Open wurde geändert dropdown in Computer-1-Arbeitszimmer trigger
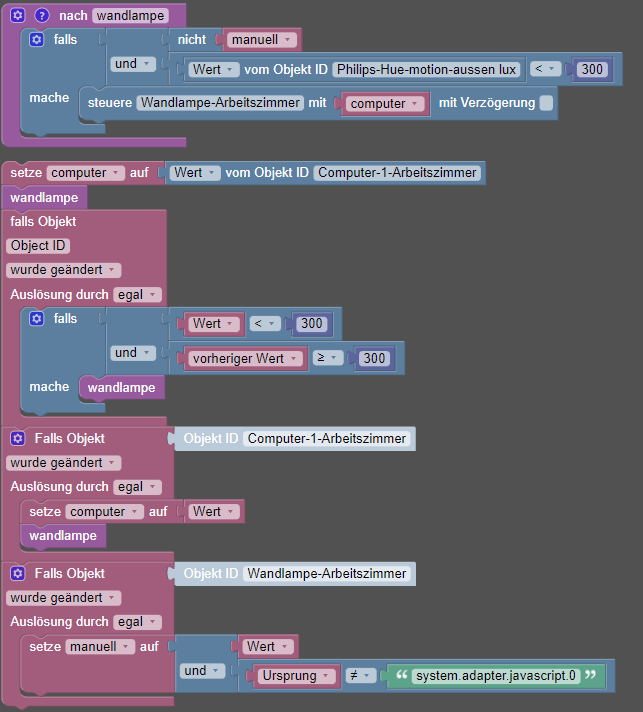This screenshot has width=643, height=712. click(x=63, y=463)
